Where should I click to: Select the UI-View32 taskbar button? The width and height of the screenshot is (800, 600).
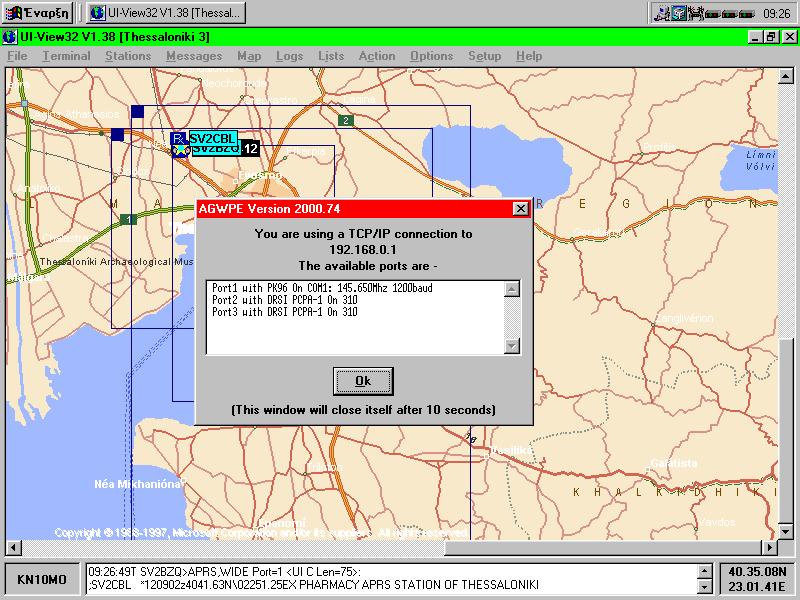tap(166, 13)
